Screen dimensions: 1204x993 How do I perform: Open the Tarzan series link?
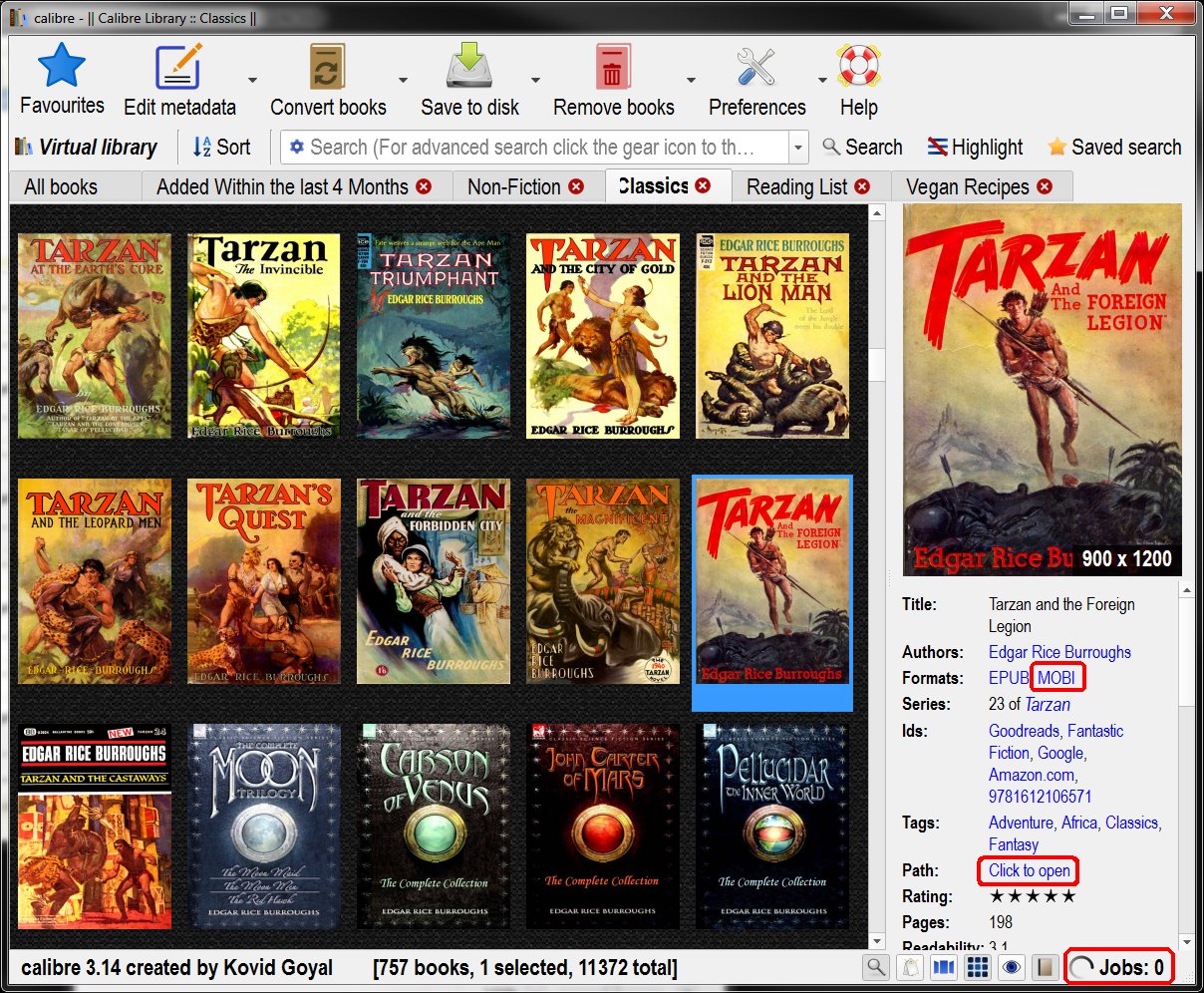click(1048, 704)
